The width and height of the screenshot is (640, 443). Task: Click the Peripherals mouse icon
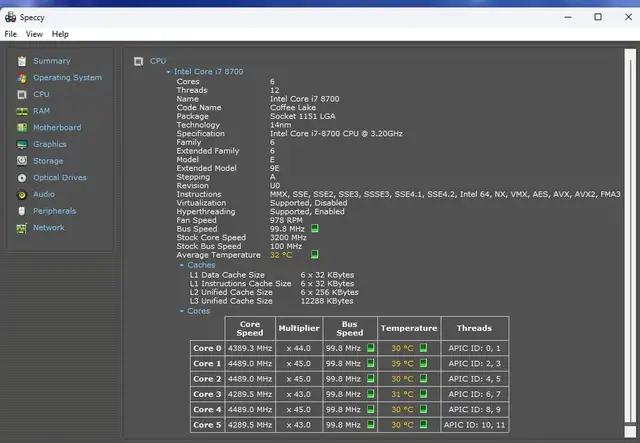coord(22,211)
